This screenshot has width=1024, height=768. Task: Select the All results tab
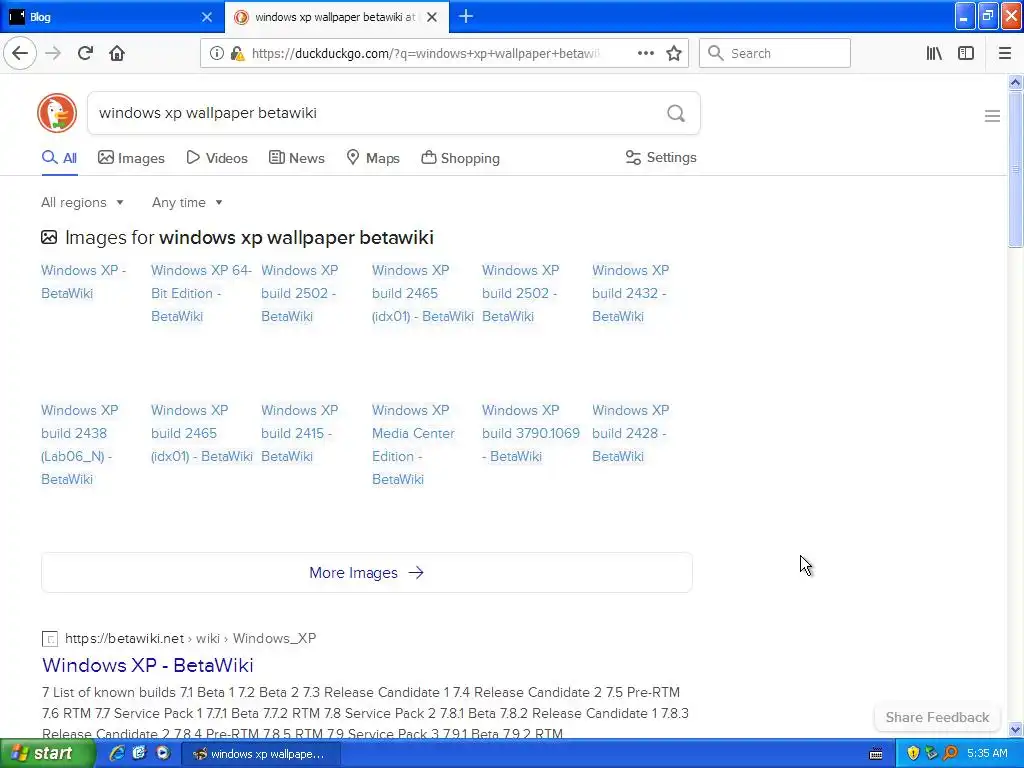(x=59, y=158)
